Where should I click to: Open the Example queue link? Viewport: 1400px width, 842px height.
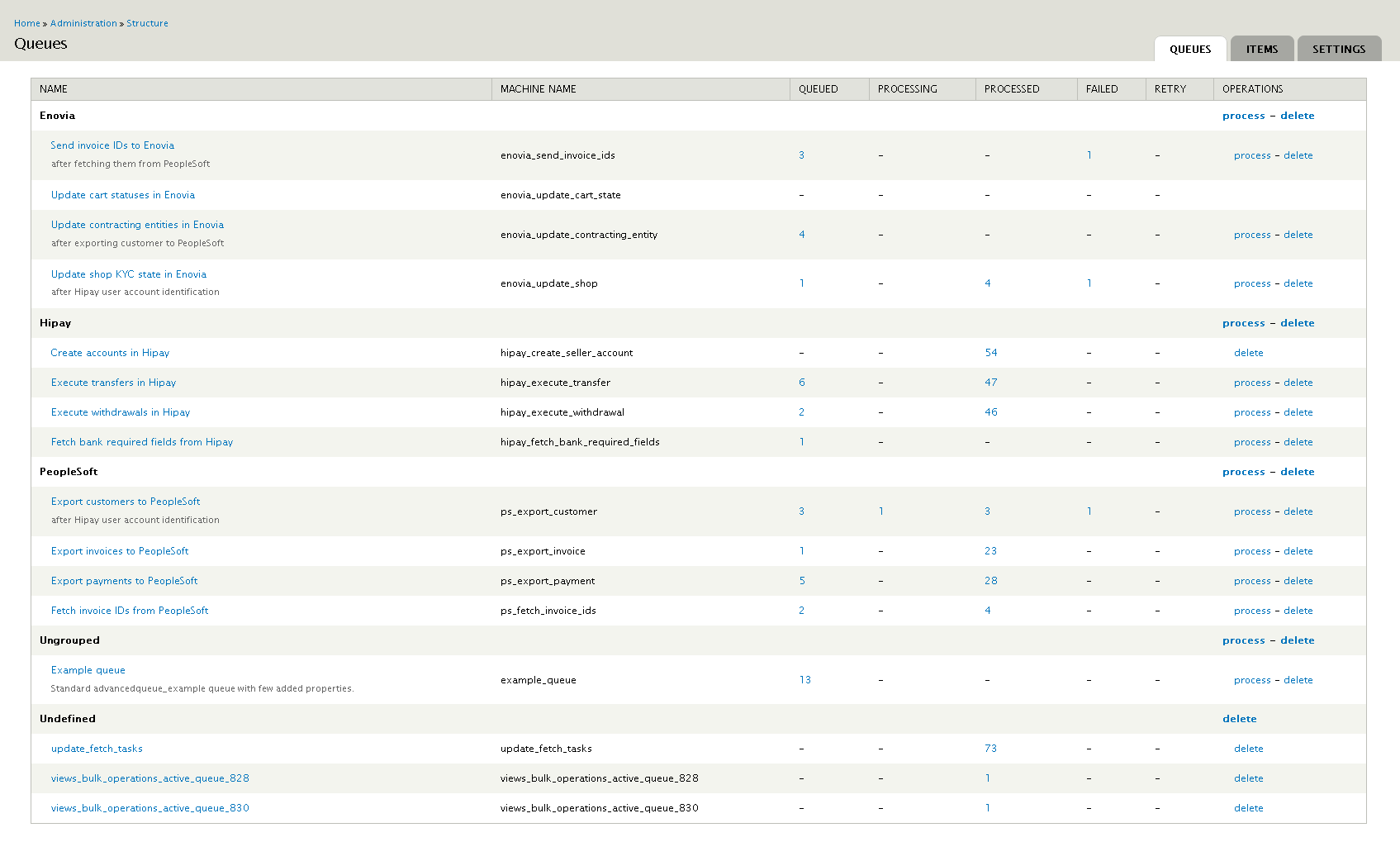pyautogui.click(x=88, y=670)
